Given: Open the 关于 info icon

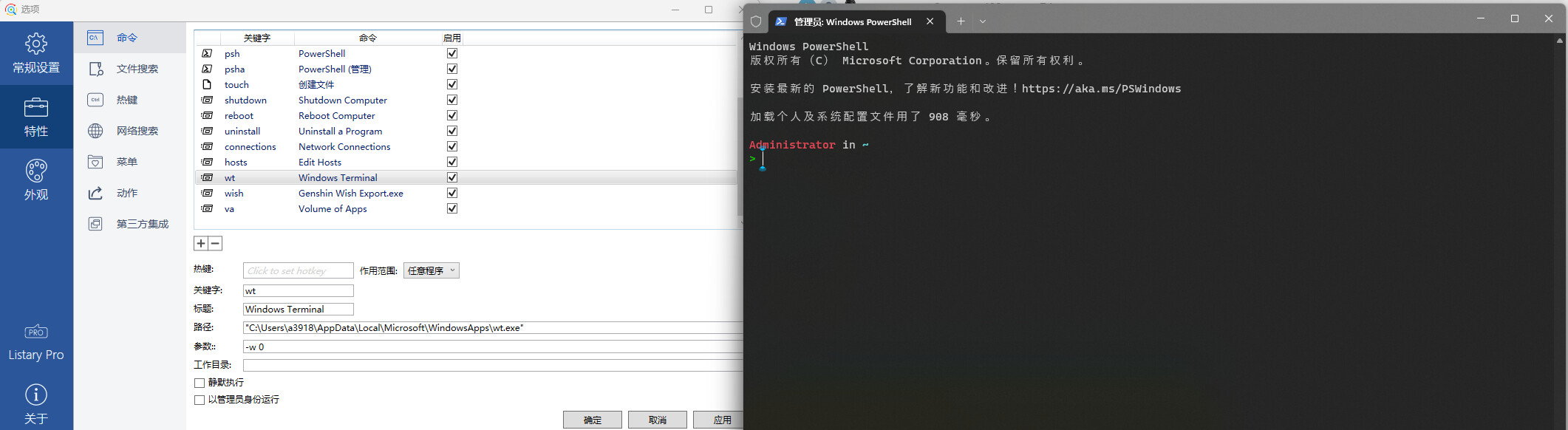Looking at the screenshot, I should (x=36, y=395).
